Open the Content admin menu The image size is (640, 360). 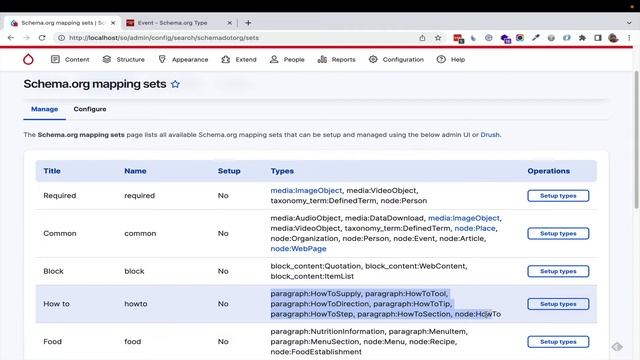coord(70,60)
